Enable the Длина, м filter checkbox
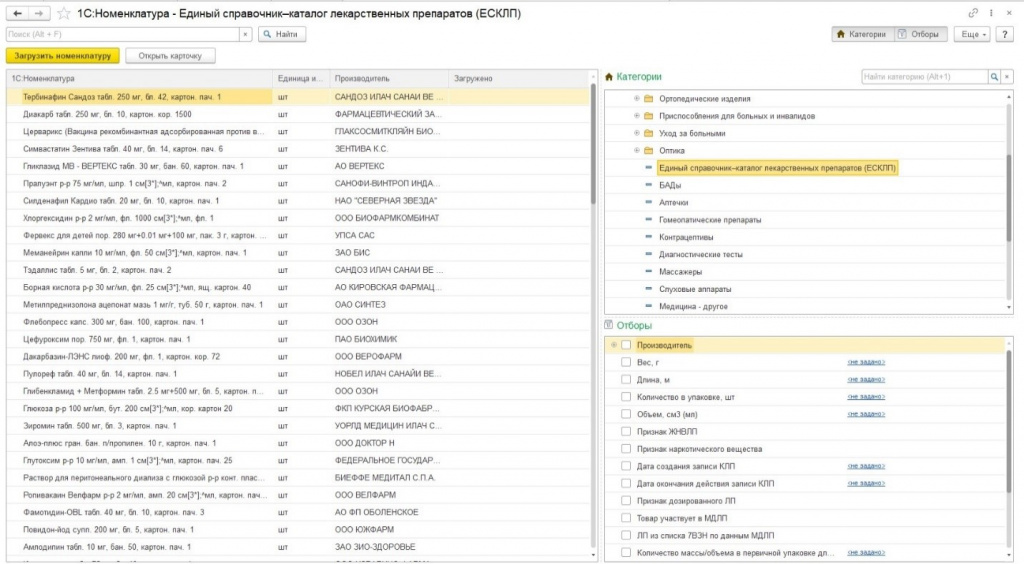The height and width of the screenshot is (564, 1024). coord(626,379)
